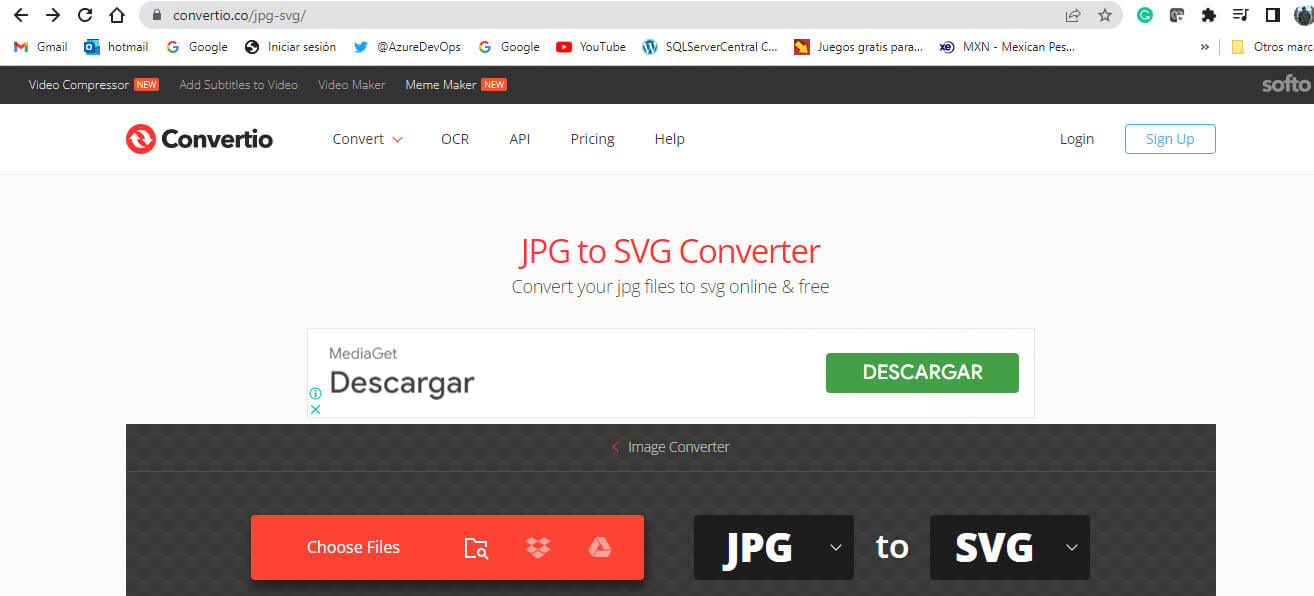Viewport: 1314px width, 596px height.
Task: Share this page using the share icon
Action: [1073, 15]
